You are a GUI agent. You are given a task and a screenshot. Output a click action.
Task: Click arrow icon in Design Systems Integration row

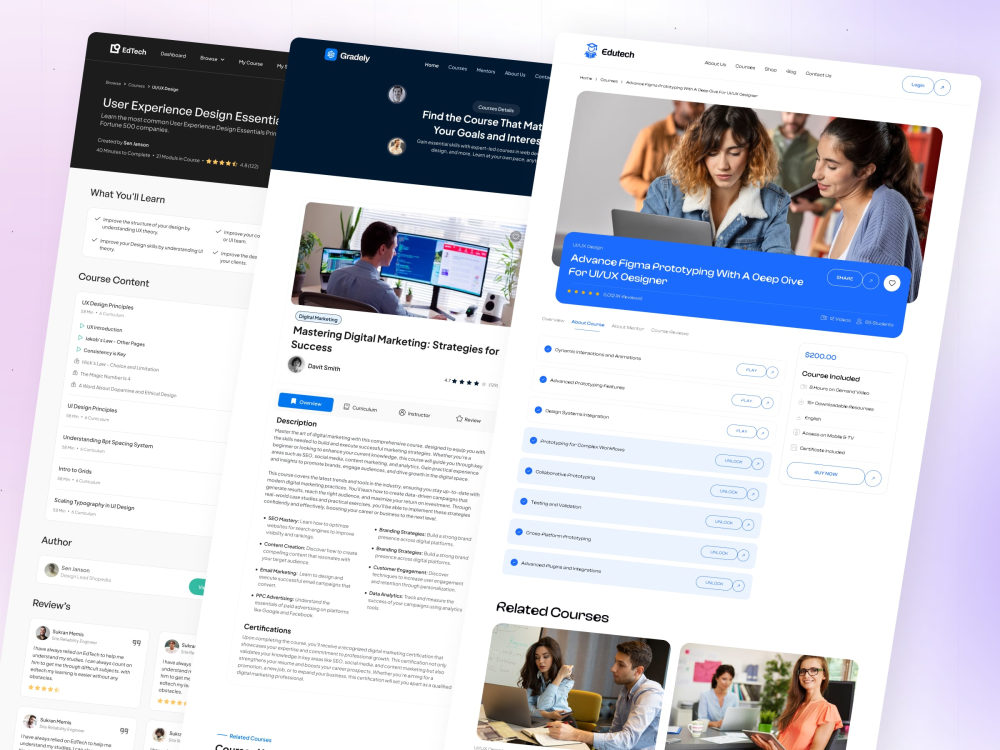point(763,433)
